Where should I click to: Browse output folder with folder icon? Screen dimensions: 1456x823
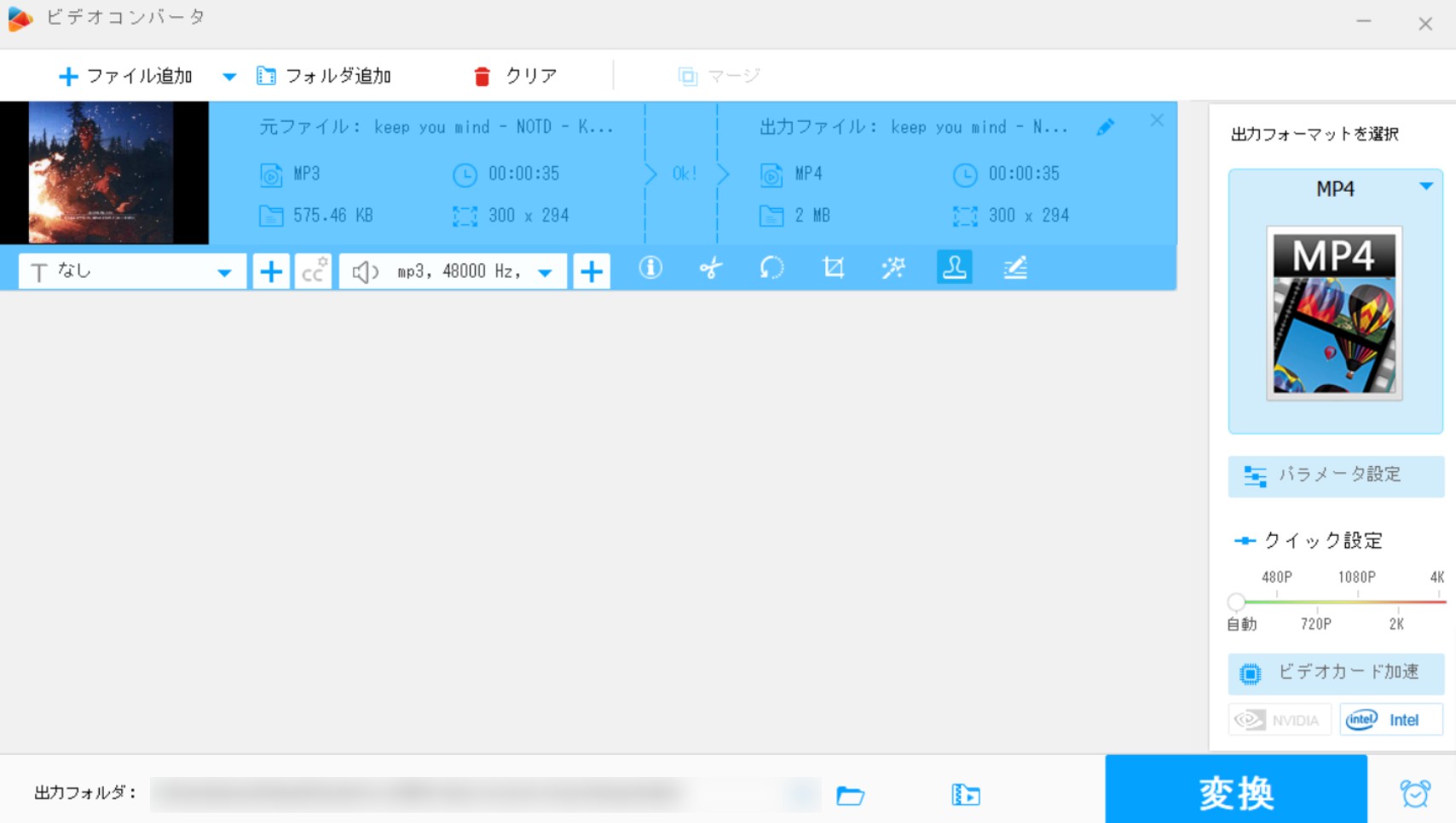pos(851,796)
